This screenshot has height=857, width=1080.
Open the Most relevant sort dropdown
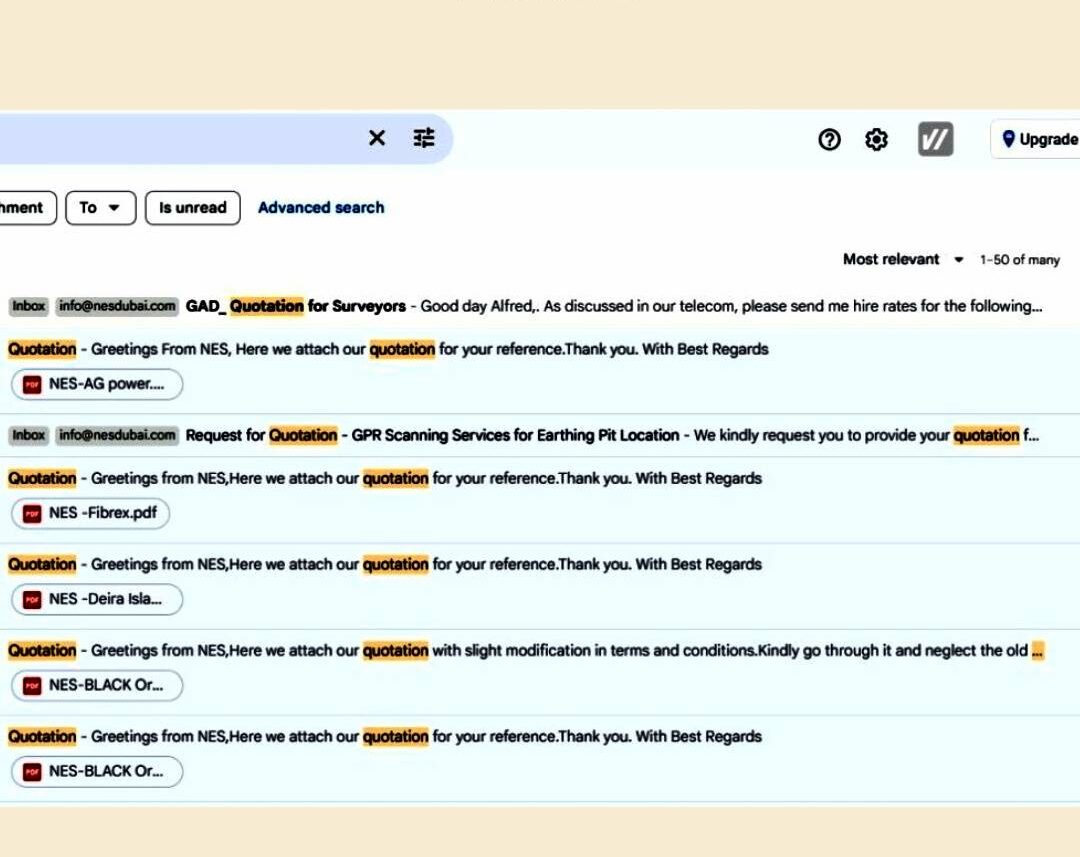pyautogui.click(x=901, y=260)
